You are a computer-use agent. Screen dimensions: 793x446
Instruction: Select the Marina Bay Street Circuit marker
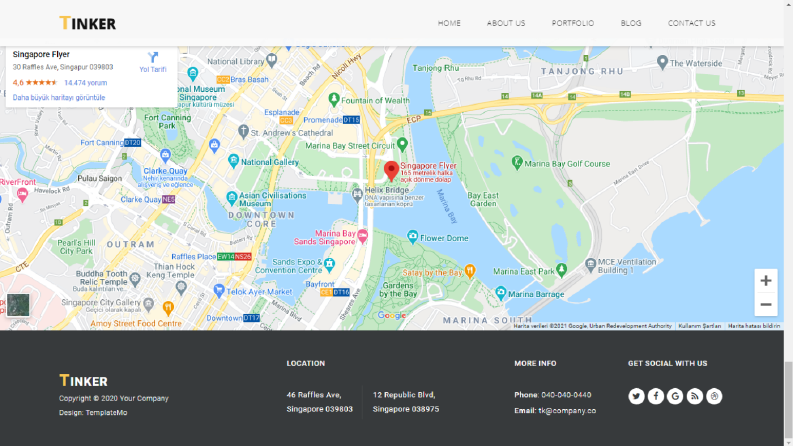(402, 144)
